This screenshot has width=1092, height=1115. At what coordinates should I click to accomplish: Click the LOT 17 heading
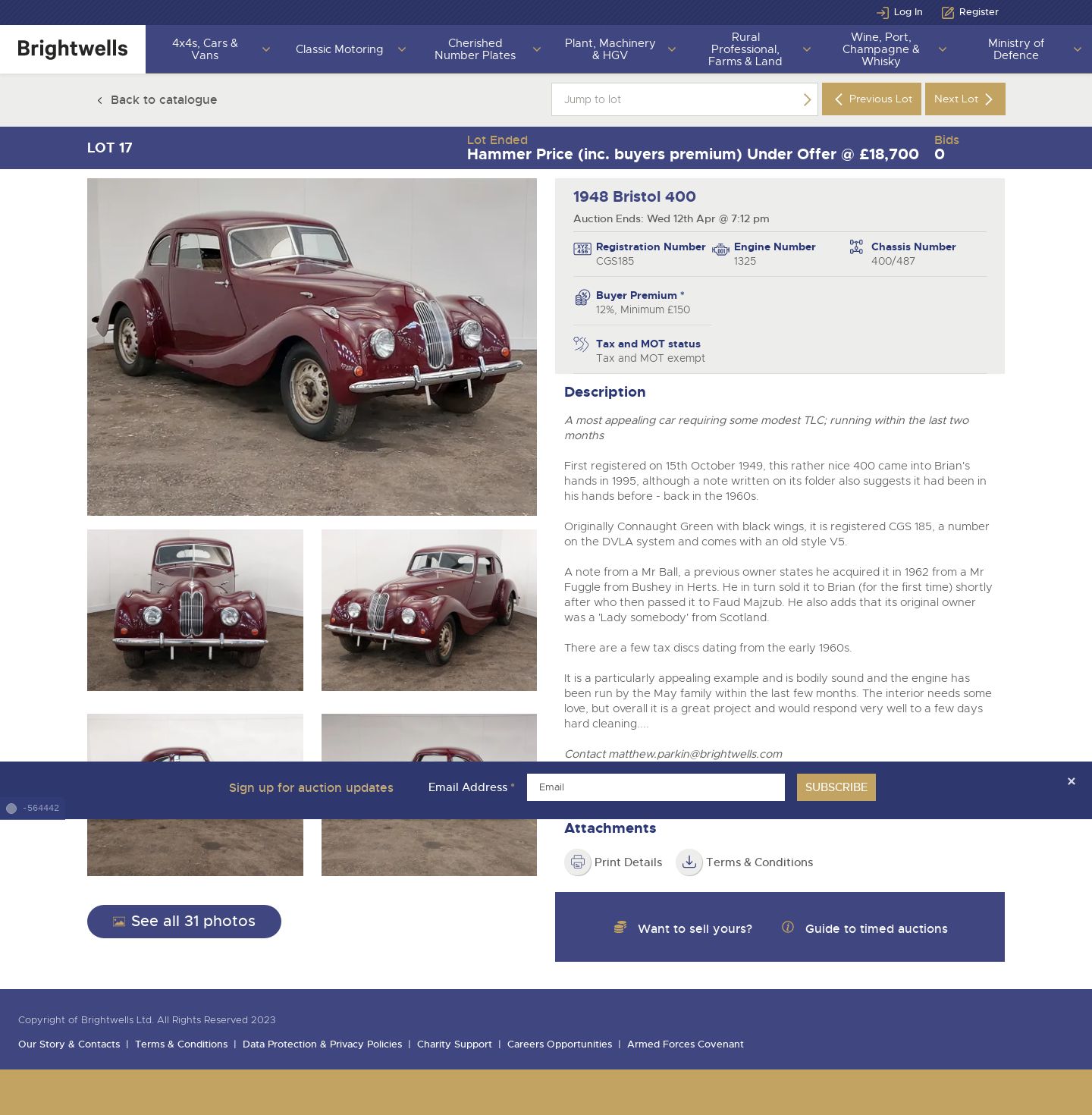click(110, 148)
